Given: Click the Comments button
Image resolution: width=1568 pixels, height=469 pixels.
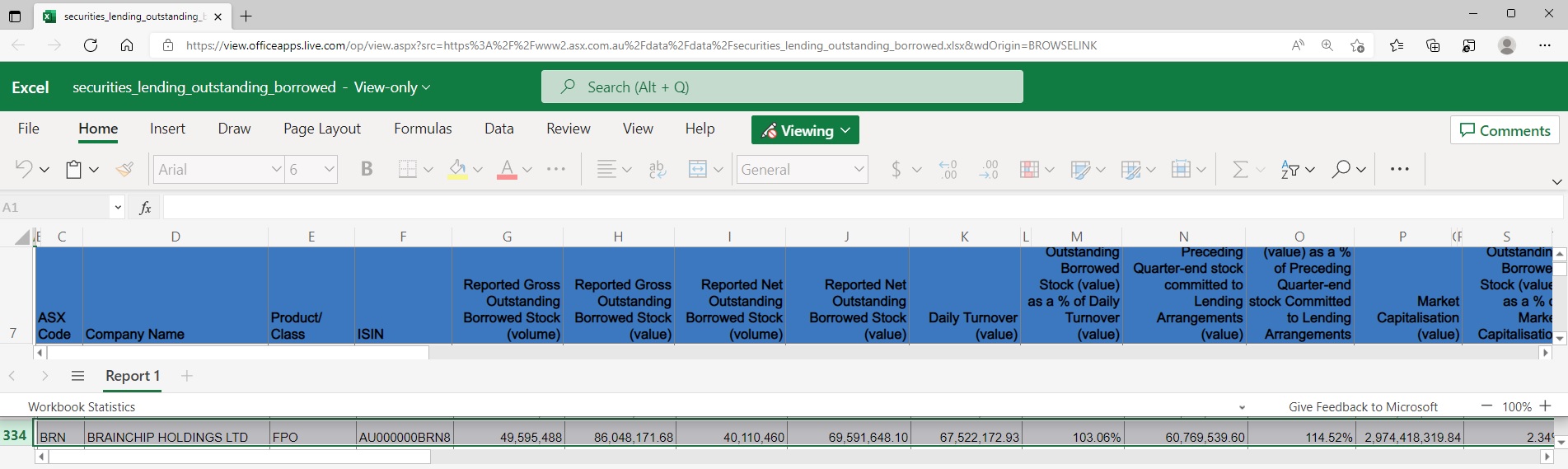Looking at the screenshot, I should [x=1505, y=130].
